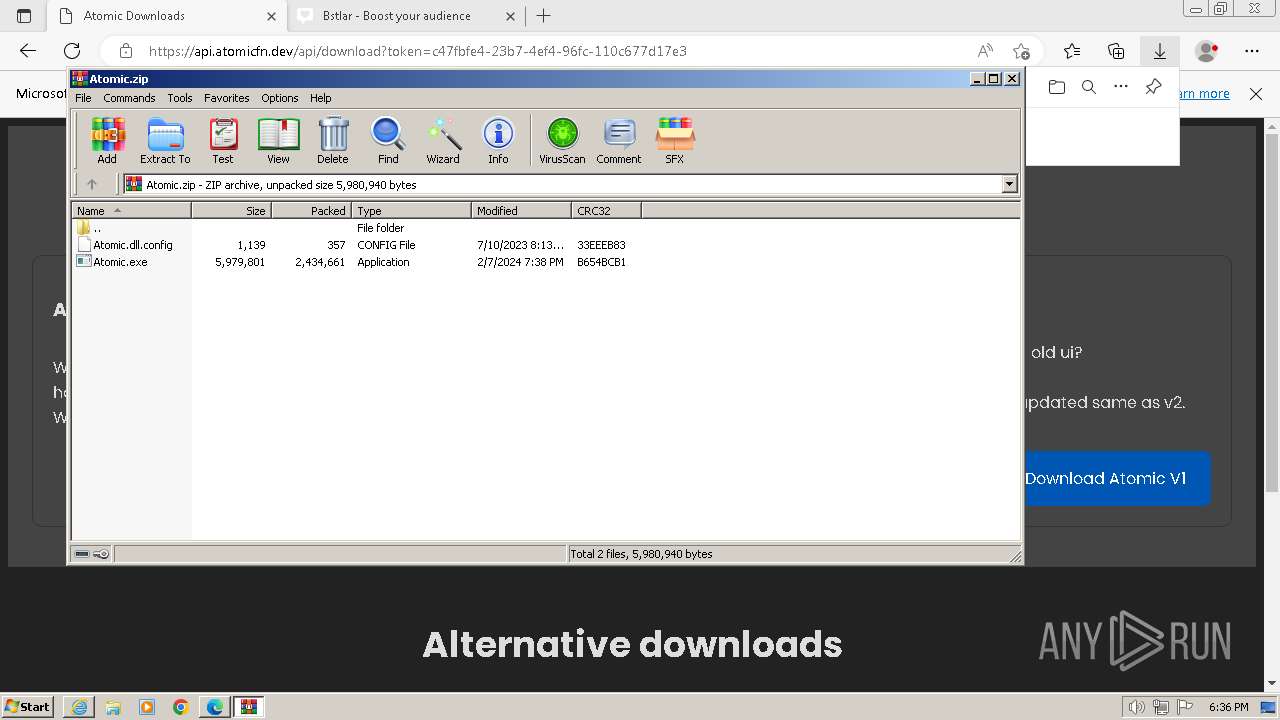This screenshot has height=720, width=1280.
Task: Open downloads folder icon in downloads panel
Action: coord(1057,87)
